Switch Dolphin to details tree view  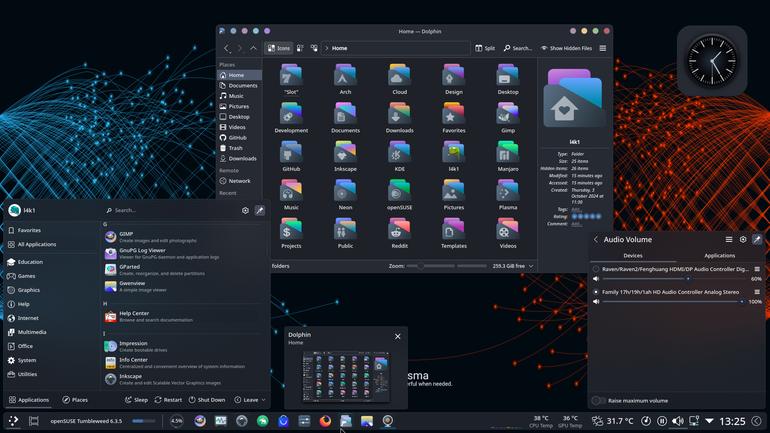coord(314,48)
